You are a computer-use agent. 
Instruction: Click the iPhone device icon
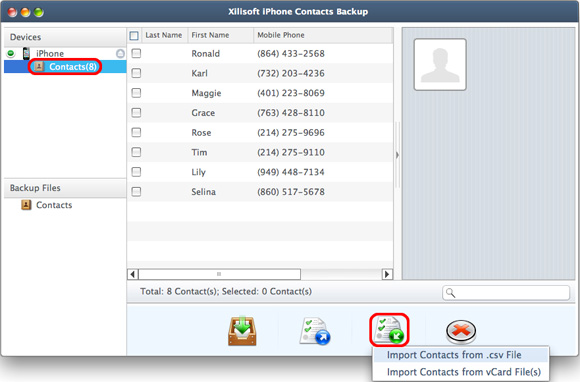coord(26,53)
